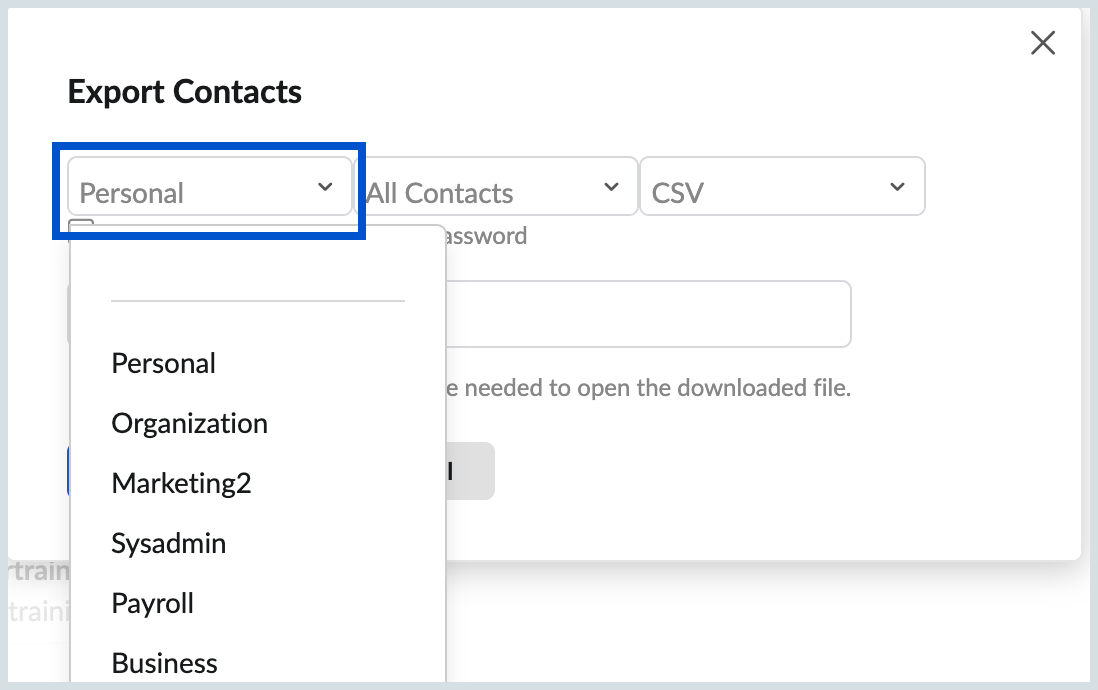Pick Payroll from the dropdown options
Viewport: 1098px width, 690px height.
(152, 603)
